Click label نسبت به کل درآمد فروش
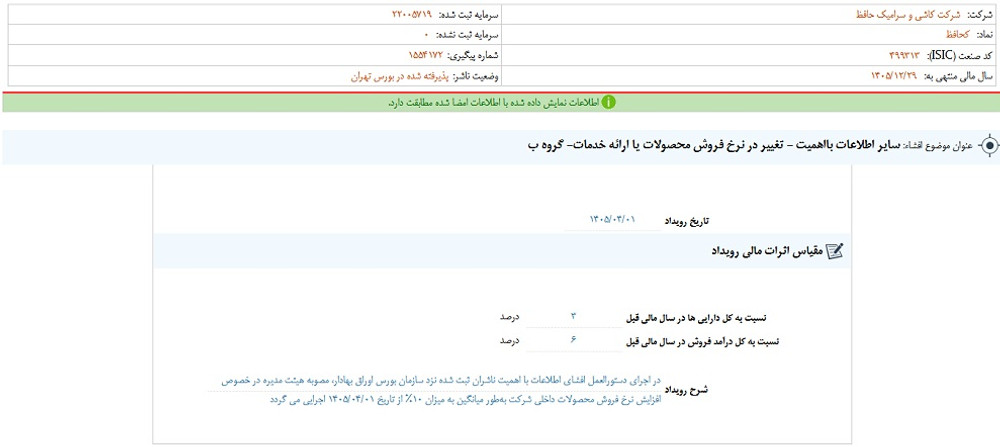 pyautogui.click(x=702, y=342)
